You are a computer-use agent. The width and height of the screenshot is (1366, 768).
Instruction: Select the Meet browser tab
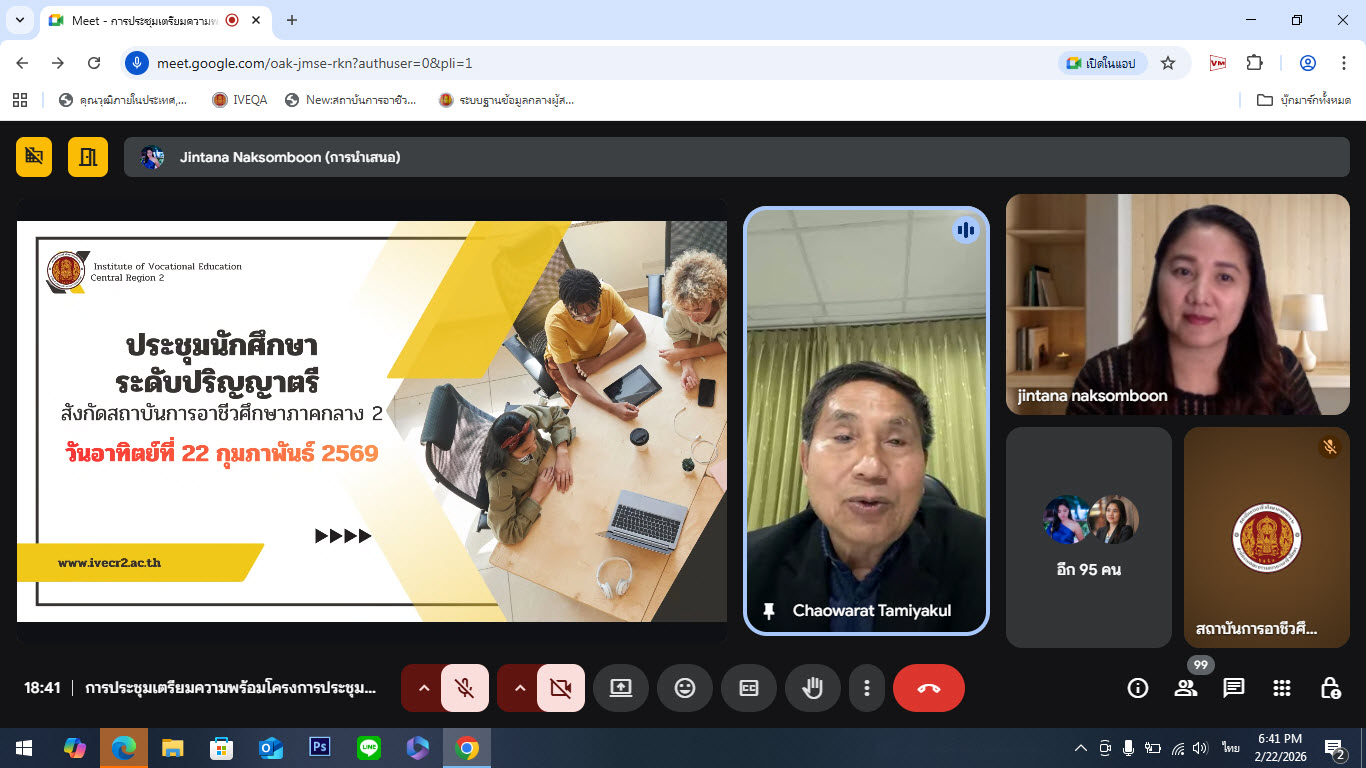click(140, 20)
